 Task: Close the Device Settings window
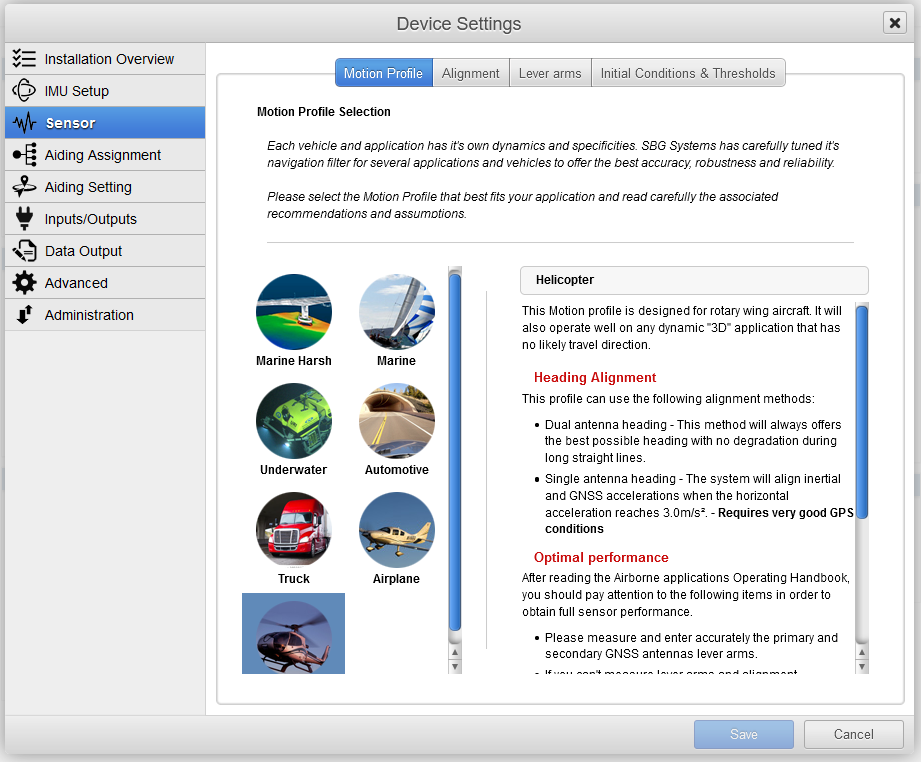[895, 23]
